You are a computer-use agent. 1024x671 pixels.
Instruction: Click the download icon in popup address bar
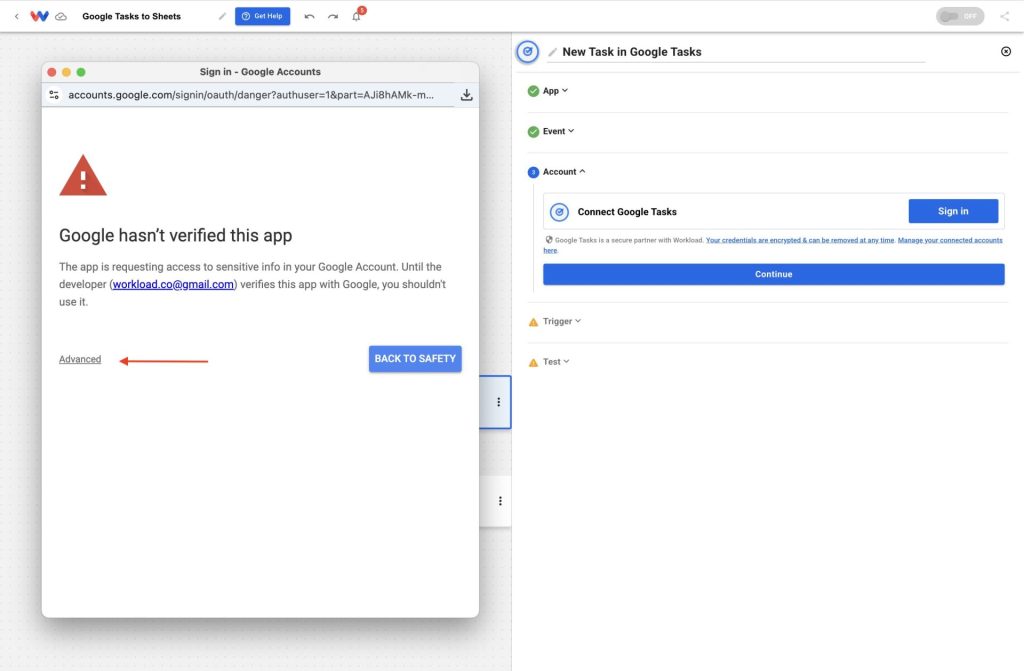466,95
